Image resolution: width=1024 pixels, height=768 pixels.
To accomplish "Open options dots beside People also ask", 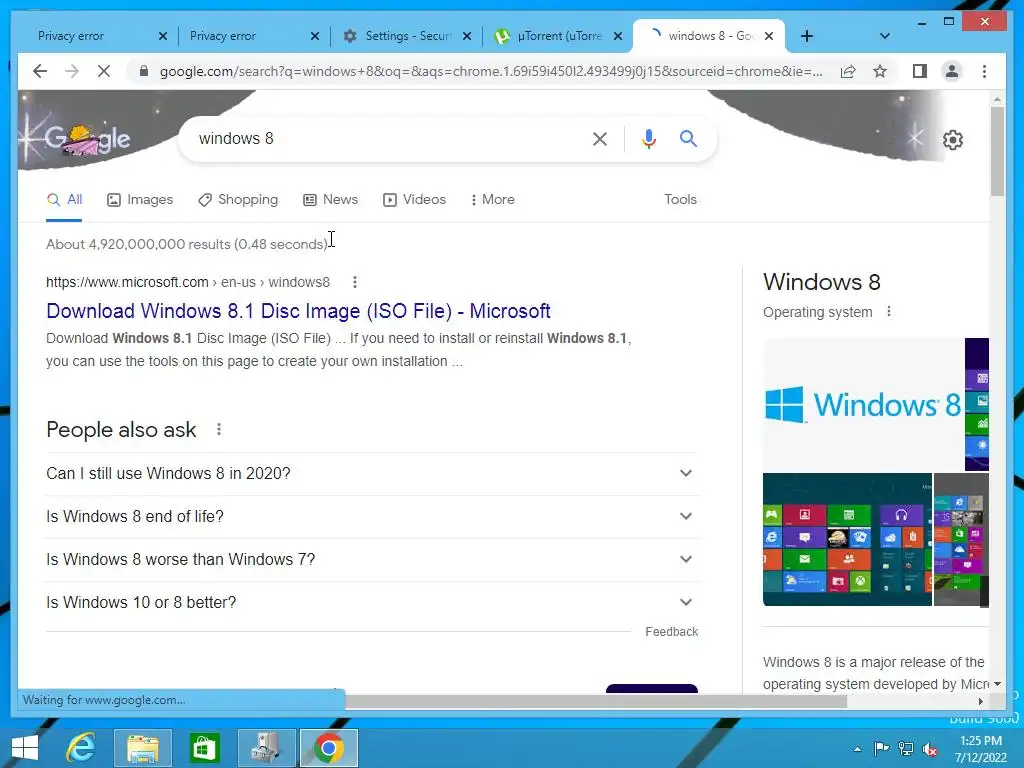I will pos(219,429).
